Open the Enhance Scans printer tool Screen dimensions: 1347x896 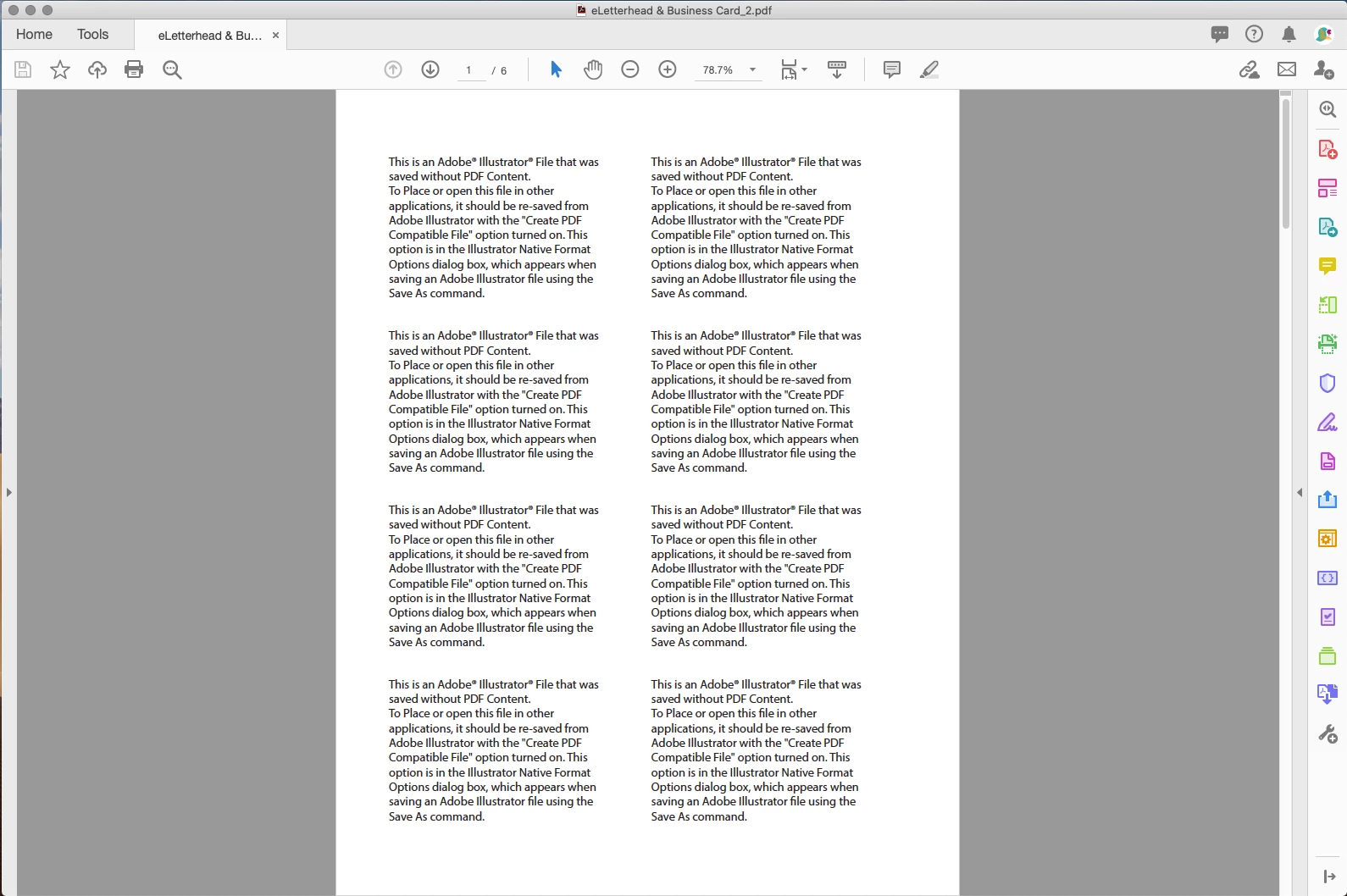tap(1328, 344)
